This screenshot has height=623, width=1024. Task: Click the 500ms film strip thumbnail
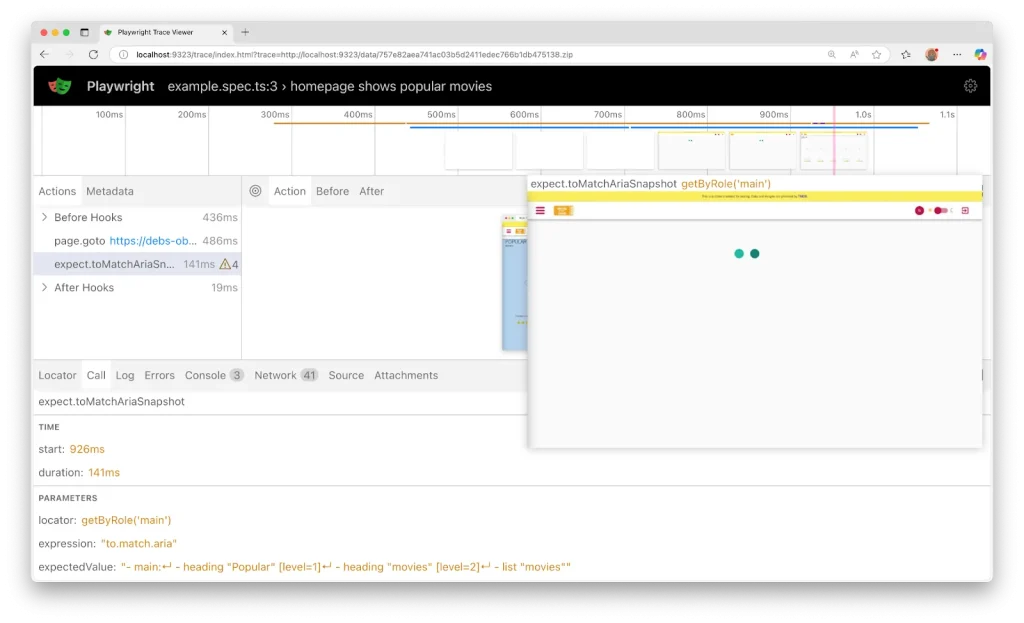pos(478,151)
